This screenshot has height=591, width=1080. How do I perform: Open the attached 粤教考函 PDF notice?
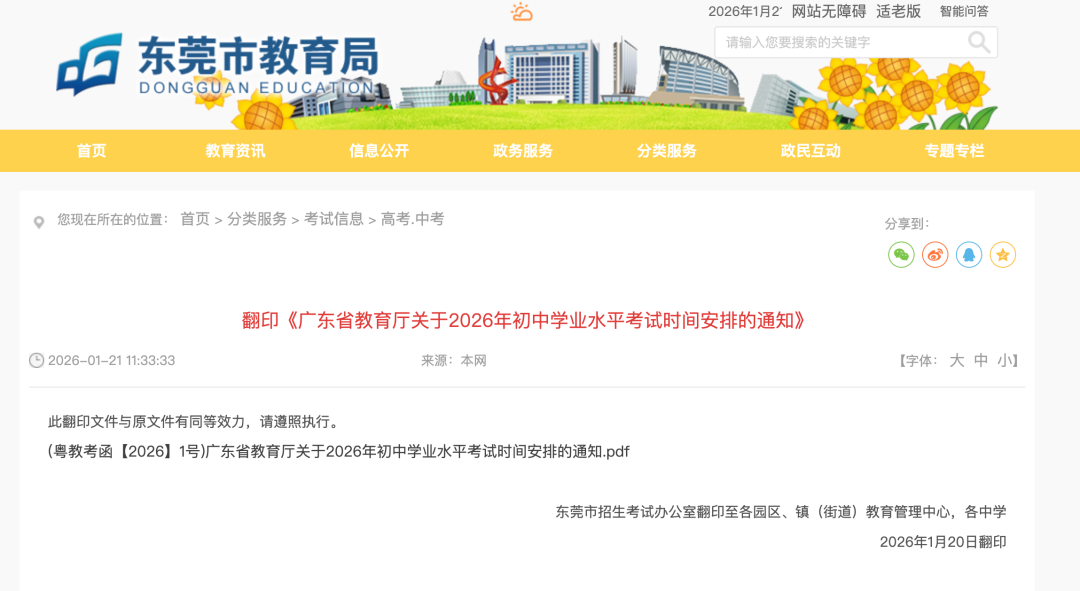(339, 452)
